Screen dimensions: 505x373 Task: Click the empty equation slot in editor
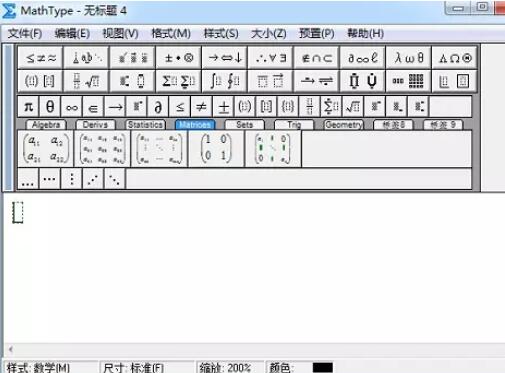[x=18, y=212]
